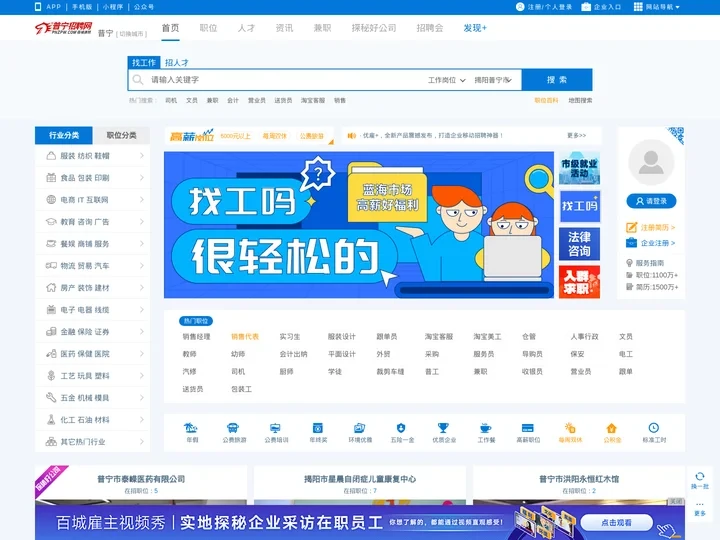Open 探秘好公司 in main navigation

(x=374, y=28)
